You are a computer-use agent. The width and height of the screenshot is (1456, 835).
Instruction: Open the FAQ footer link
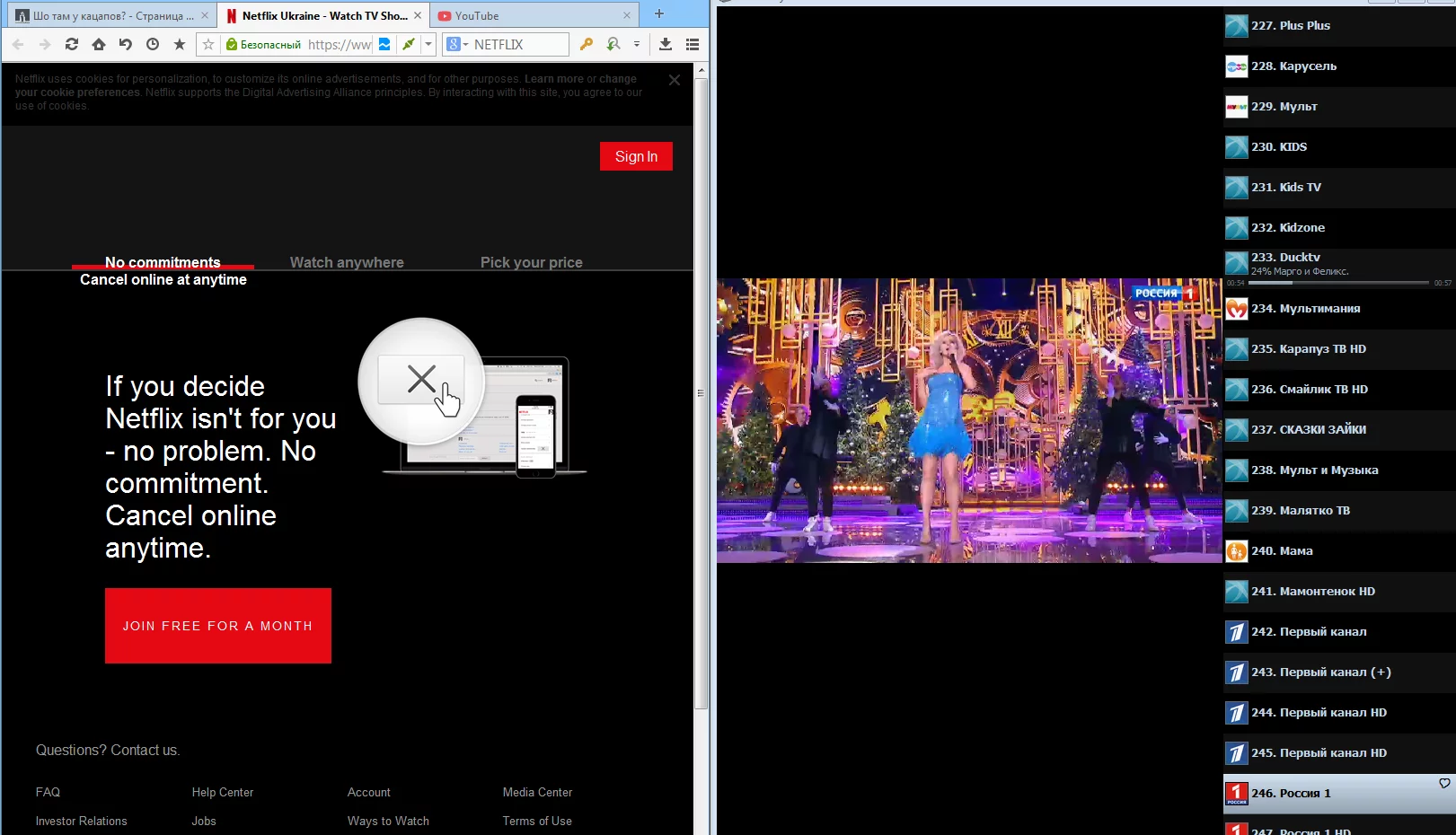[48, 792]
